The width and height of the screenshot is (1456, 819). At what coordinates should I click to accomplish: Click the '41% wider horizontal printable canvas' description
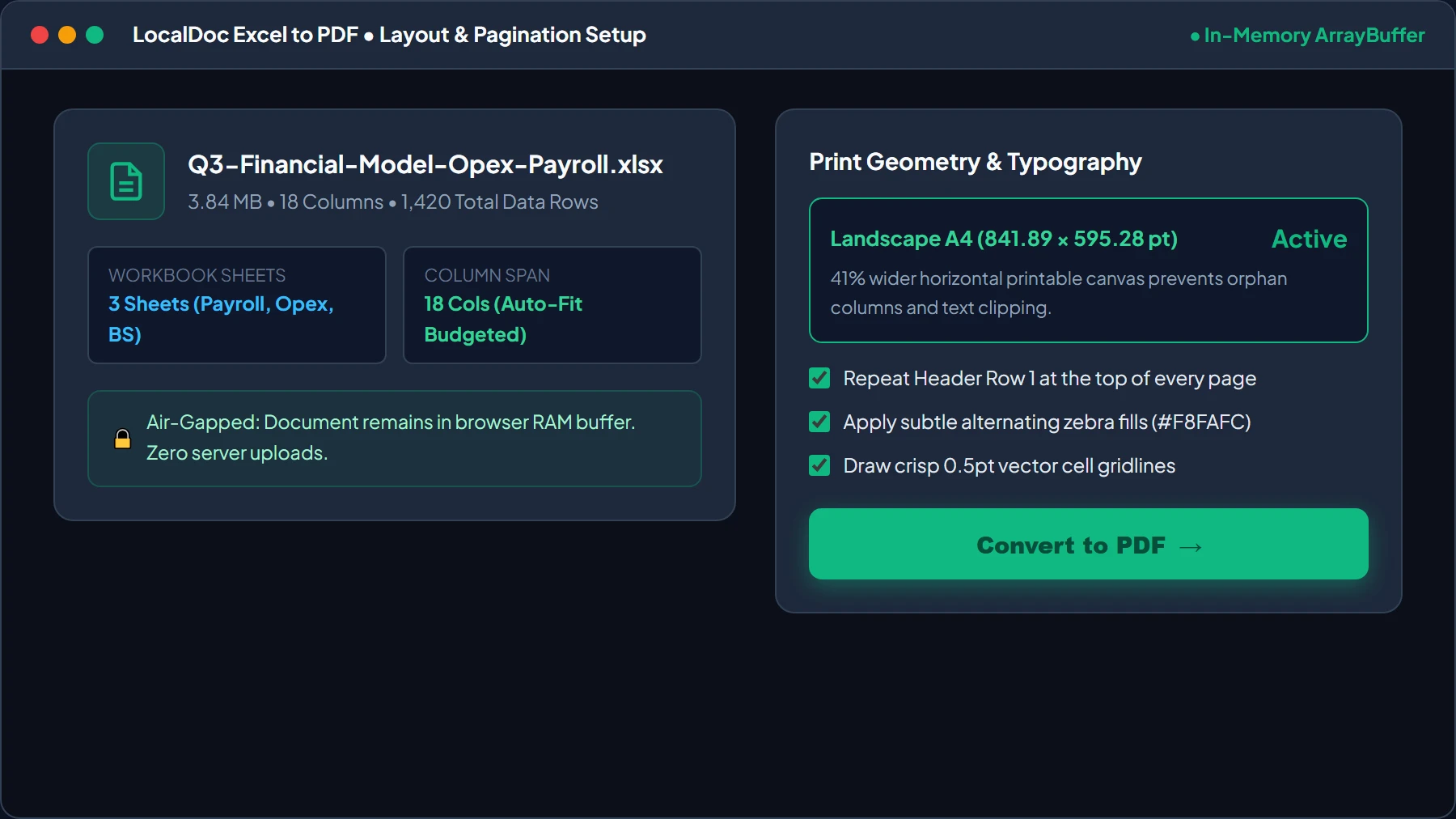coord(1058,293)
